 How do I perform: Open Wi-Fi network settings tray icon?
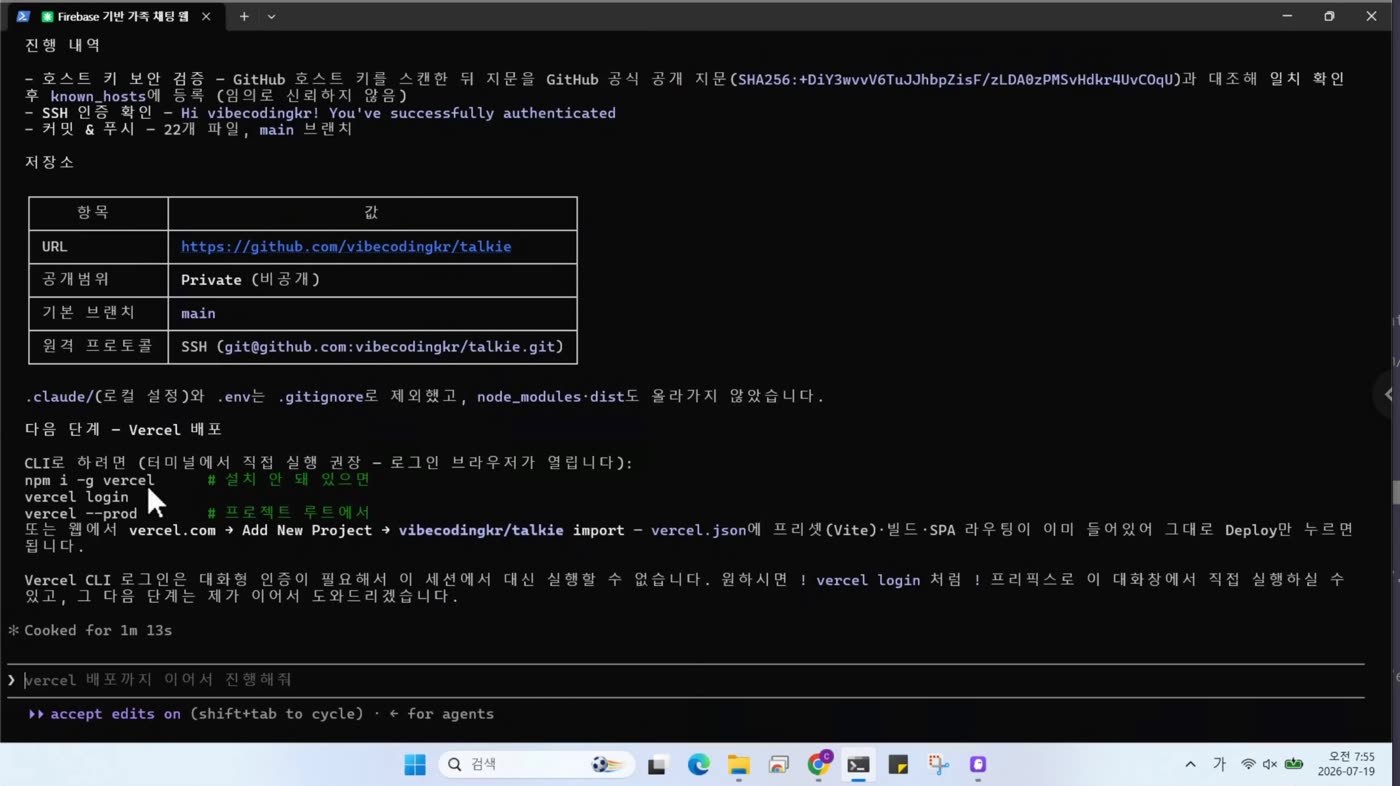(x=1248, y=765)
